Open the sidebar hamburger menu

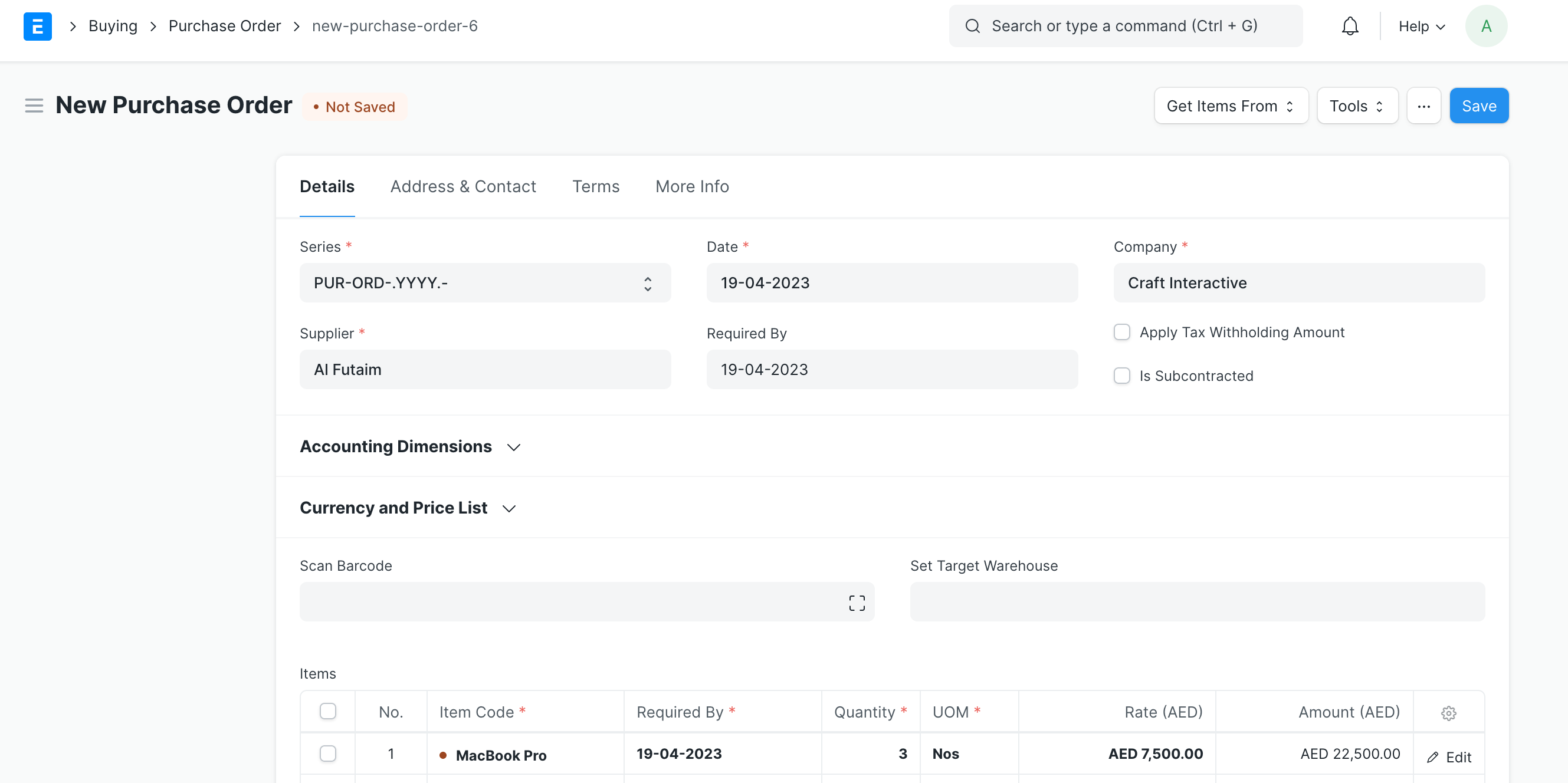(x=34, y=106)
